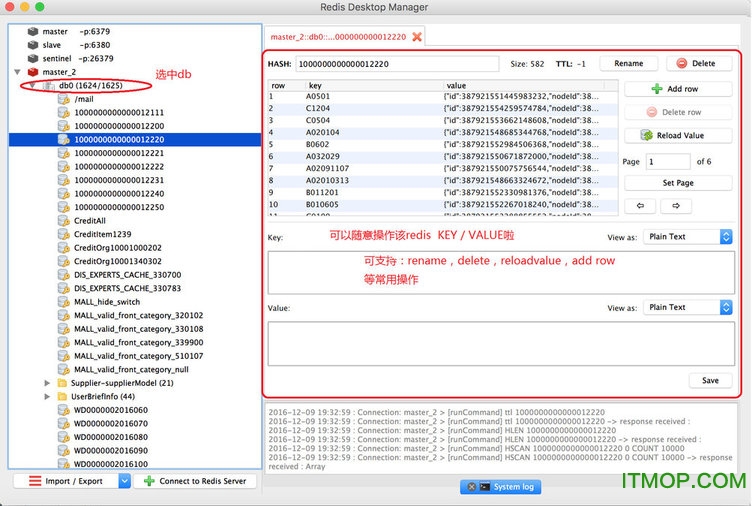Viewport: 752px width, 506px height.
Task: Select key MALL_valid_front_category_320102
Action: click(139, 316)
